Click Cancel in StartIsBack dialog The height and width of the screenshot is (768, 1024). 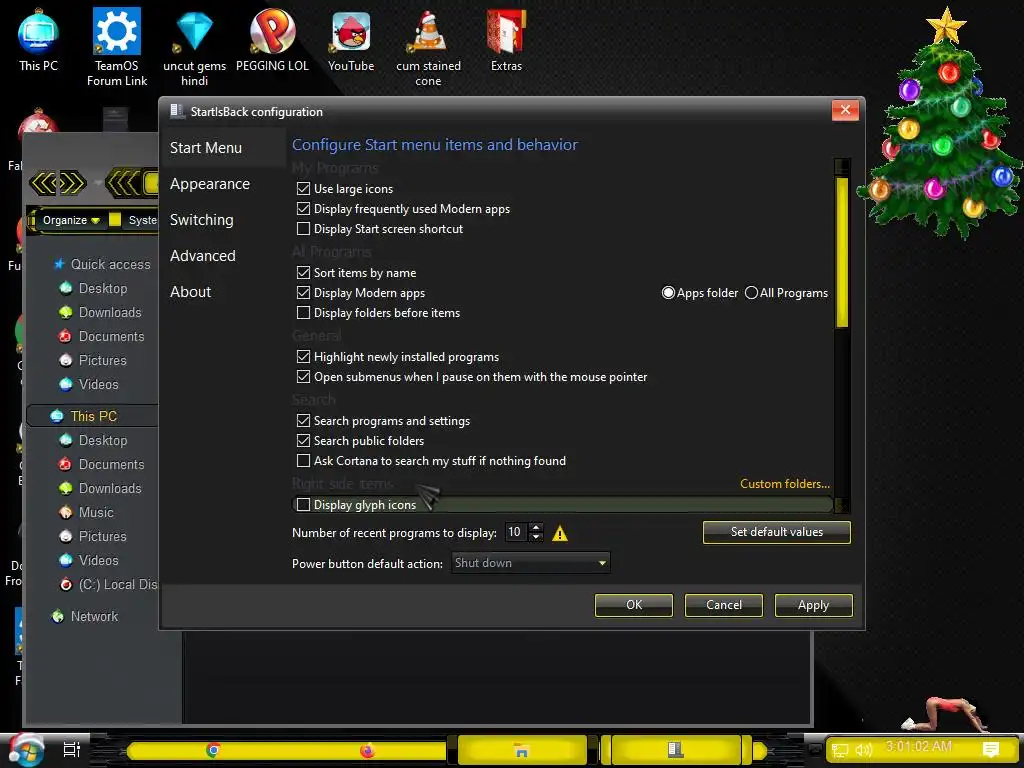(724, 605)
